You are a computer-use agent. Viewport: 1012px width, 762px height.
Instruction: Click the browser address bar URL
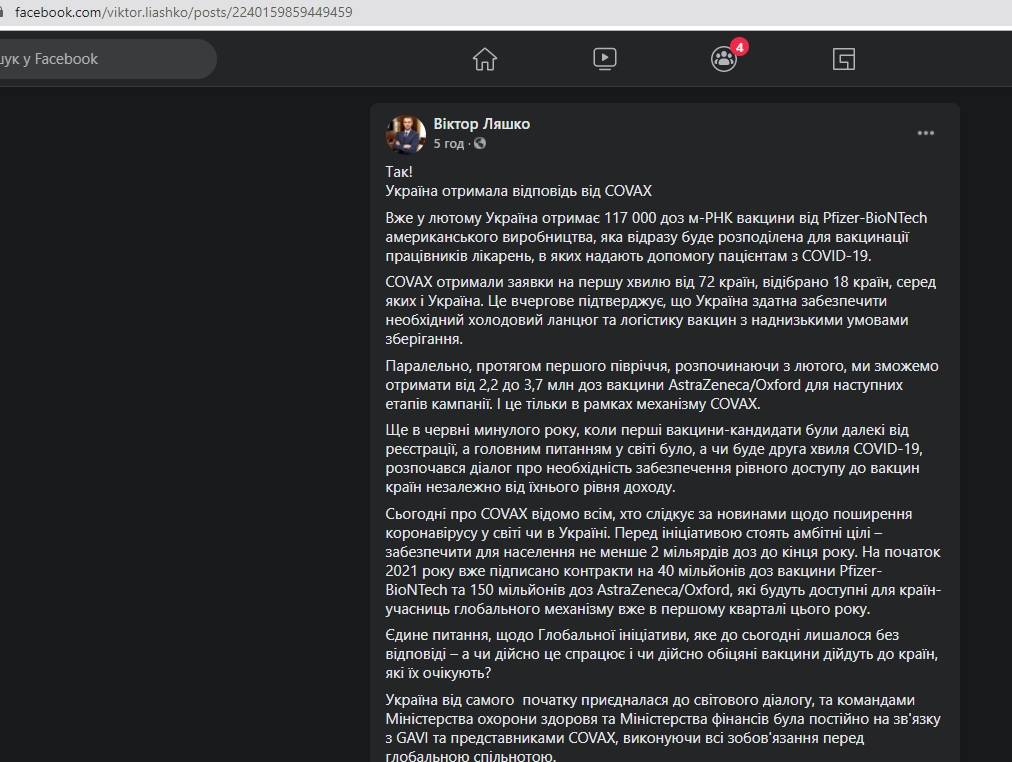coord(183,12)
